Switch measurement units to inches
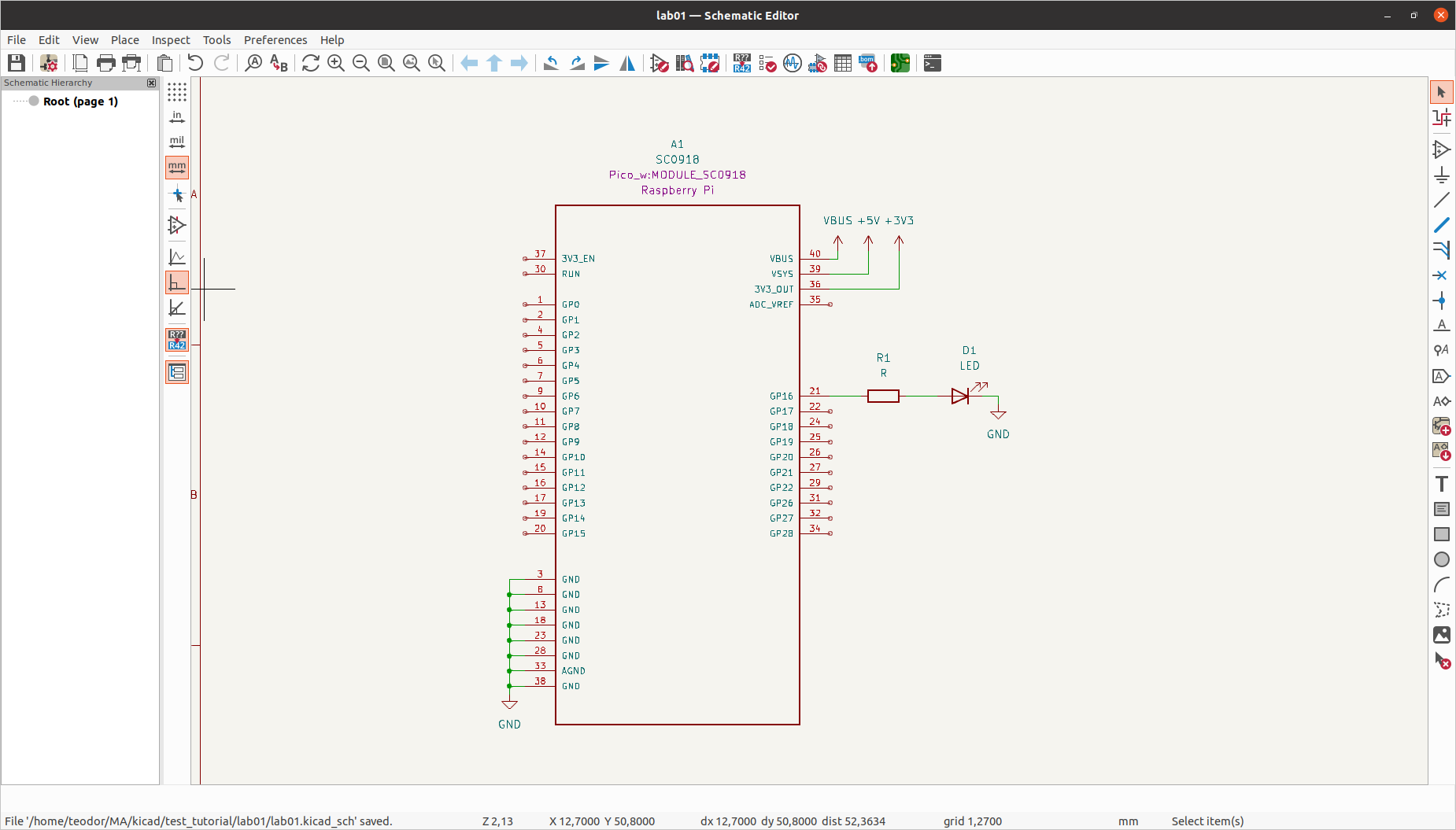 [x=176, y=116]
